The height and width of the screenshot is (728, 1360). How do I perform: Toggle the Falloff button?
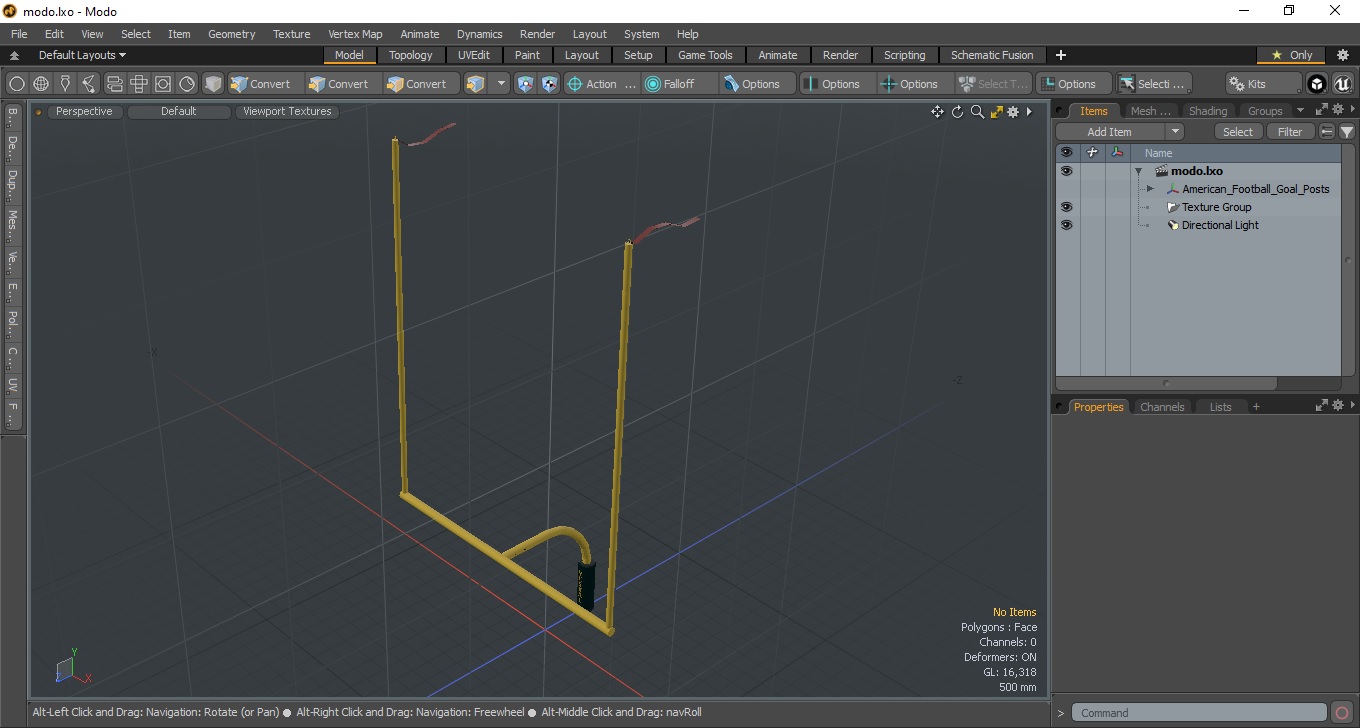pos(679,84)
